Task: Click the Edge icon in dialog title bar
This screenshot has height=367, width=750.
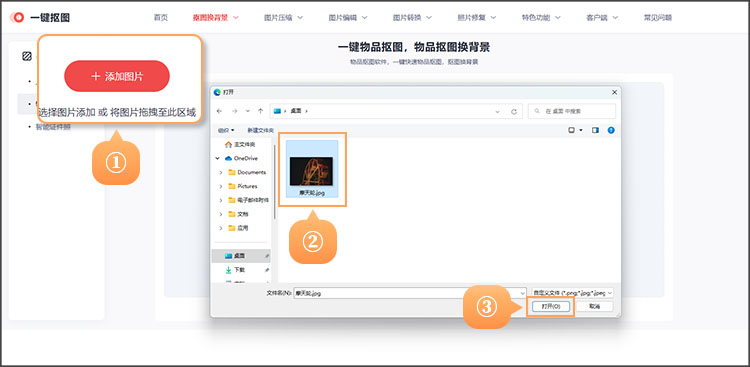Action: pos(218,92)
